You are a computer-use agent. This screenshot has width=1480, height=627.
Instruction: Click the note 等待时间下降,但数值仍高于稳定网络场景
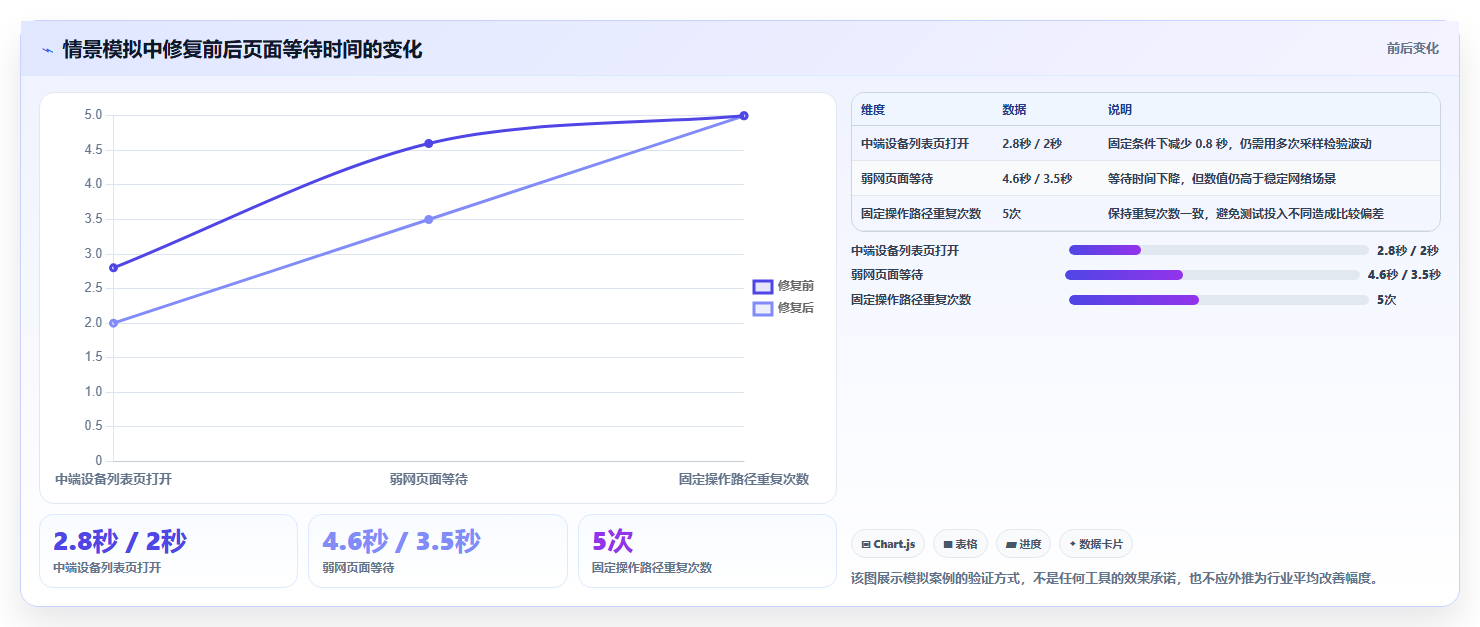(x=1222, y=179)
